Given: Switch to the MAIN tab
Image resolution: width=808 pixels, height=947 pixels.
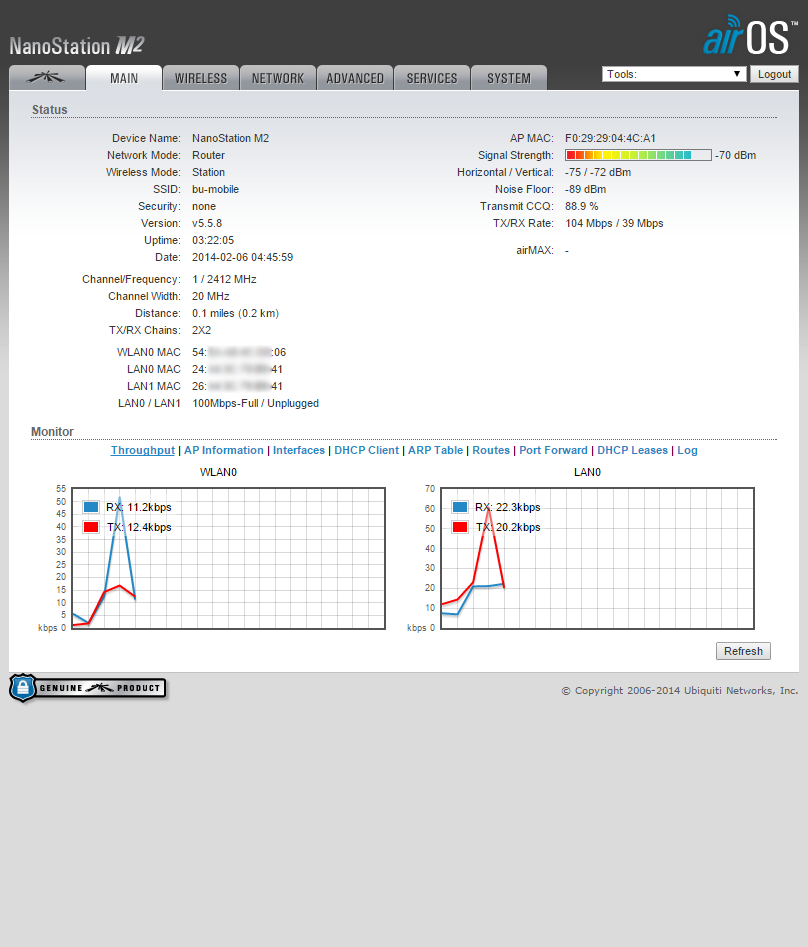Looking at the screenshot, I should coord(124,78).
